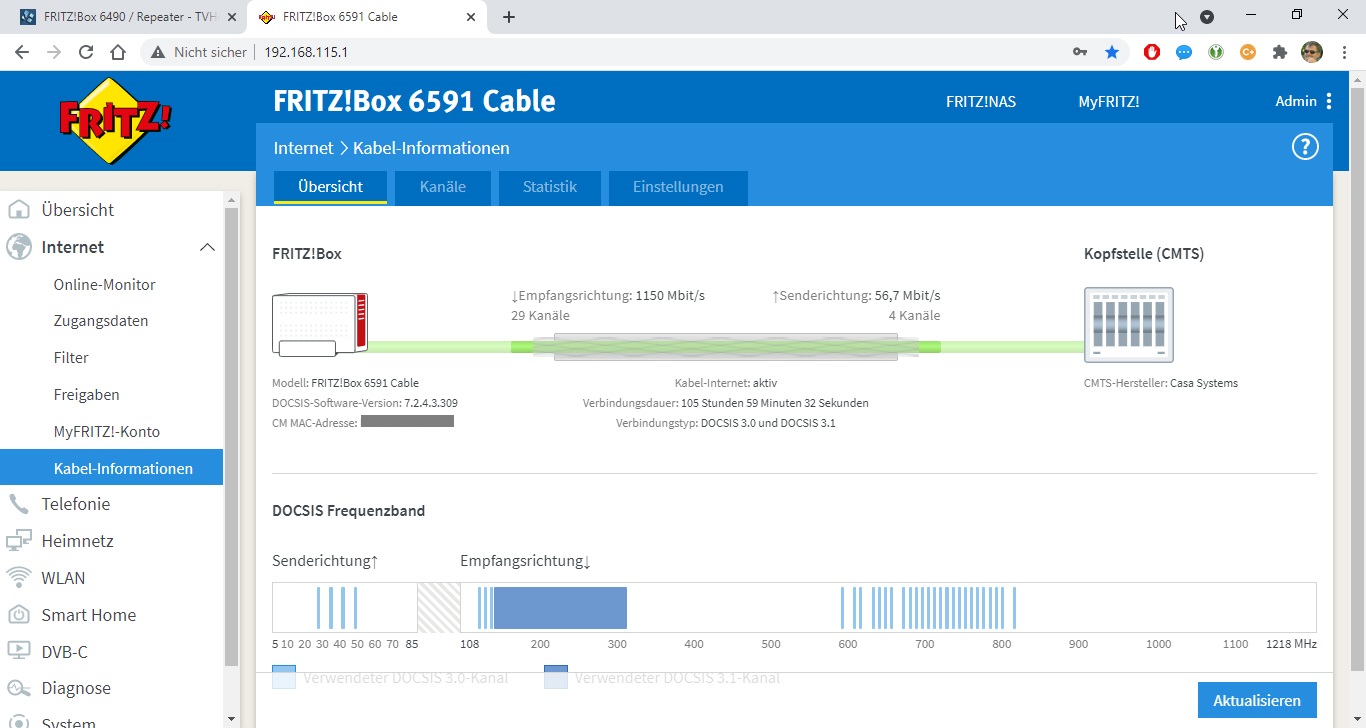Viewport: 1366px width, 728px height.
Task: Open Online-Monitor in sidebar
Action: (105, 284)
